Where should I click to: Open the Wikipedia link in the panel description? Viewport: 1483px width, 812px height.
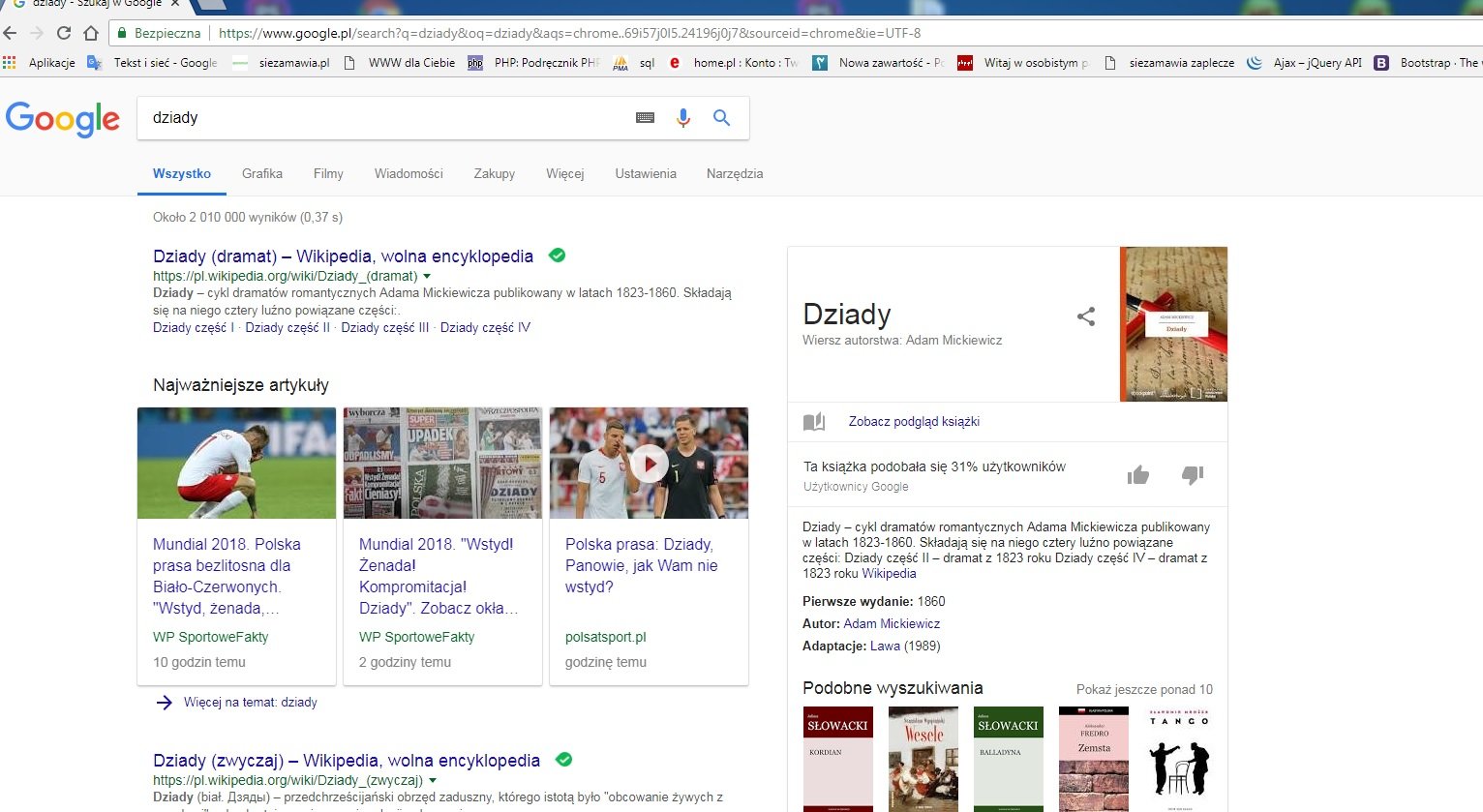pos(889,574)
